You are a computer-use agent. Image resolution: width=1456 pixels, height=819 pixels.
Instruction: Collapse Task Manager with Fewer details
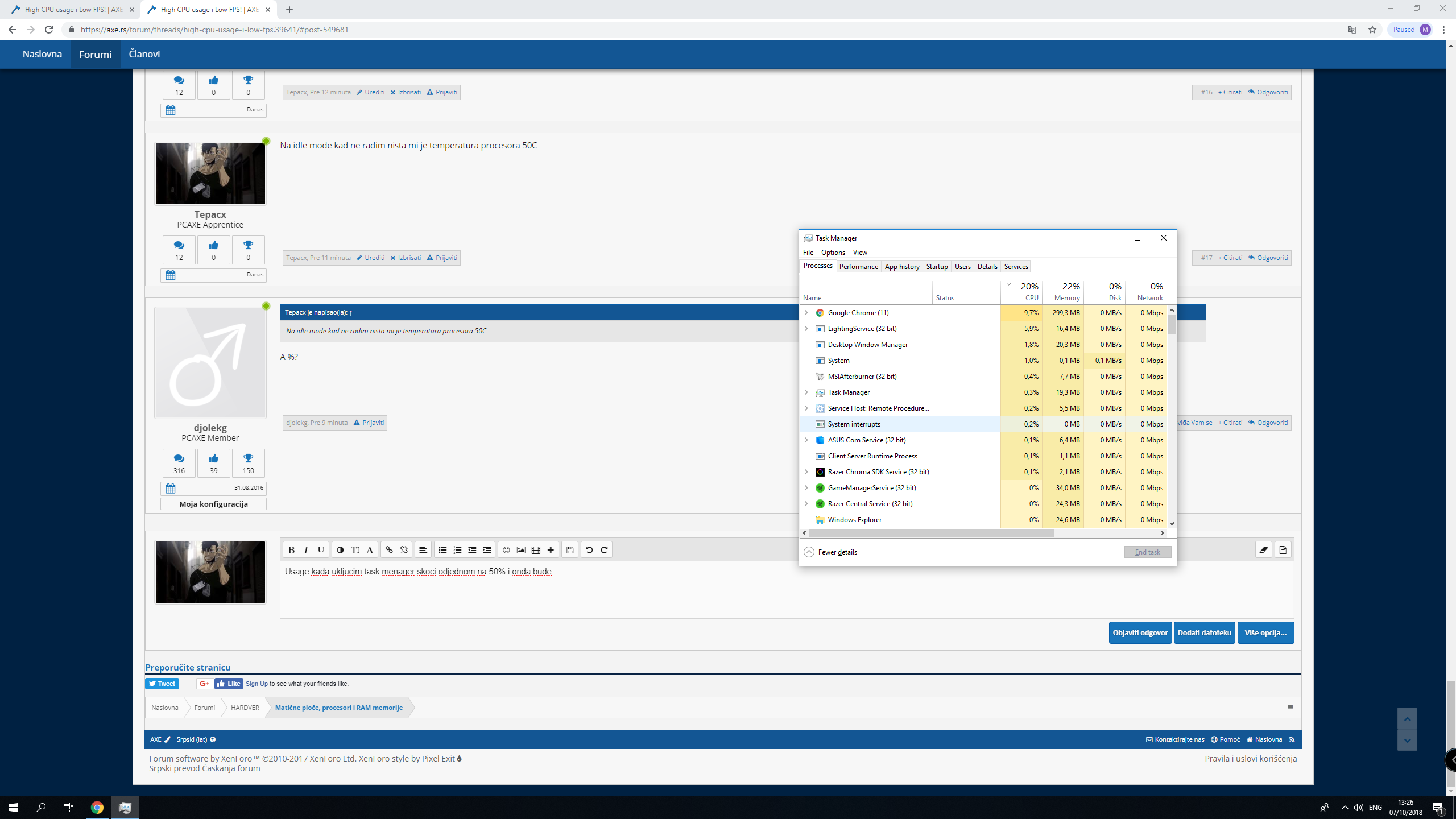point(830,552)
